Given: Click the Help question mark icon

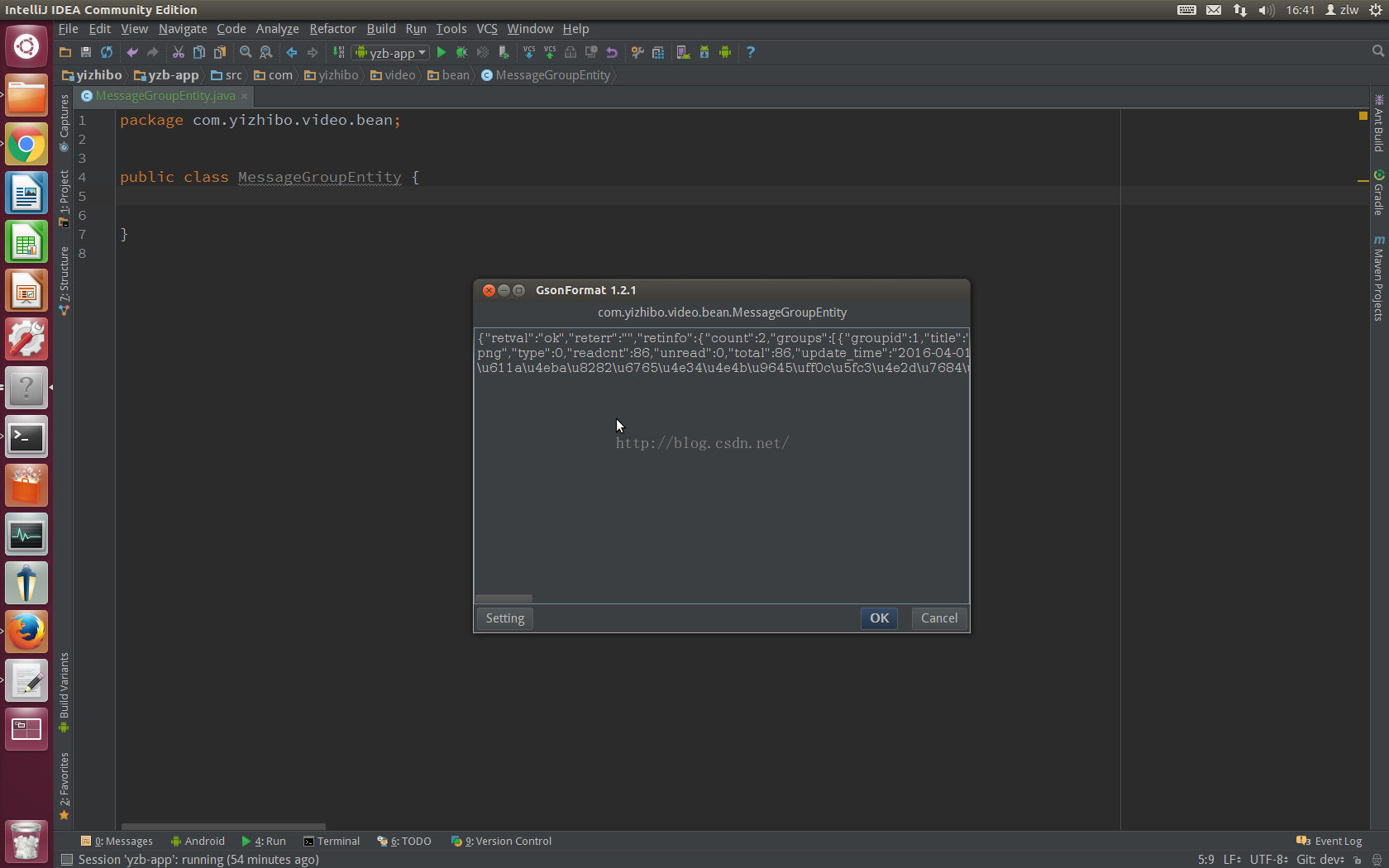Looking at the screenshot, I should click(751, 52).
